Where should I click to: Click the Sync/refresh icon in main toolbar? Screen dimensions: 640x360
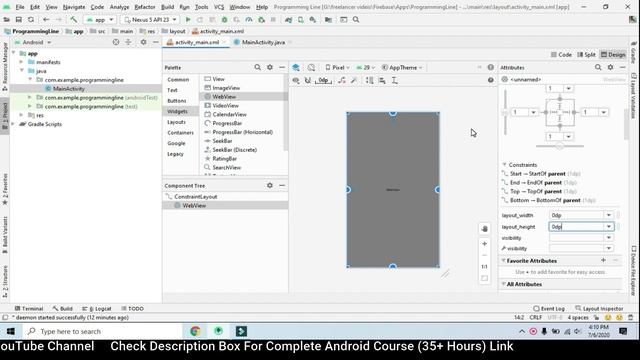coord(31,20)
